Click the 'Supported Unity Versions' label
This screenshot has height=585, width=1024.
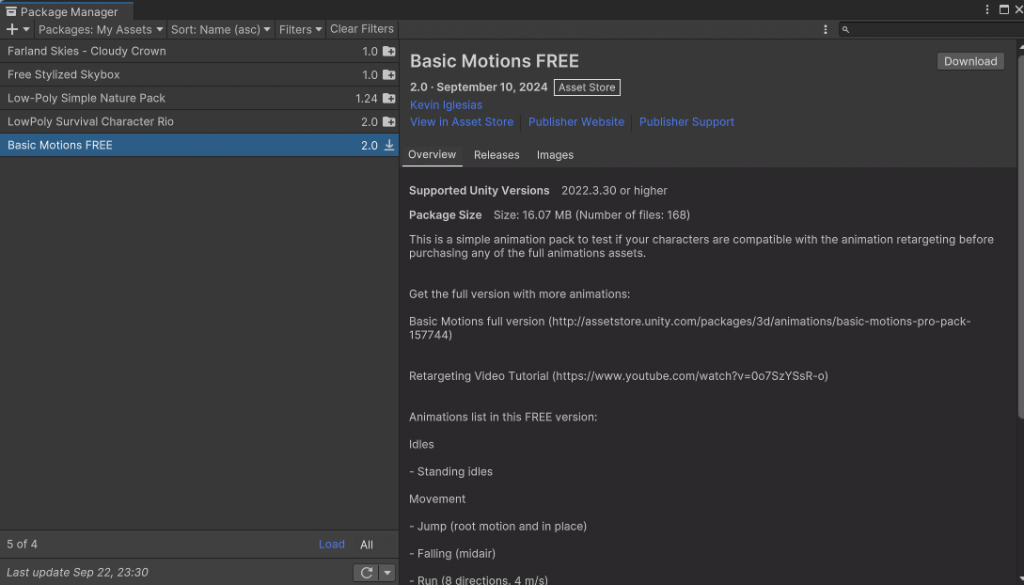tap(479, 191)
